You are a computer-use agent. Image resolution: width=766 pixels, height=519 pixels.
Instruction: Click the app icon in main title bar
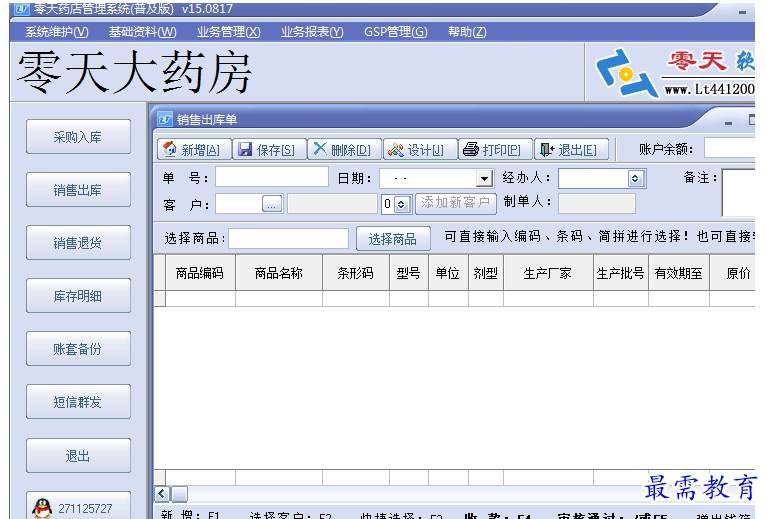[22, 9]
